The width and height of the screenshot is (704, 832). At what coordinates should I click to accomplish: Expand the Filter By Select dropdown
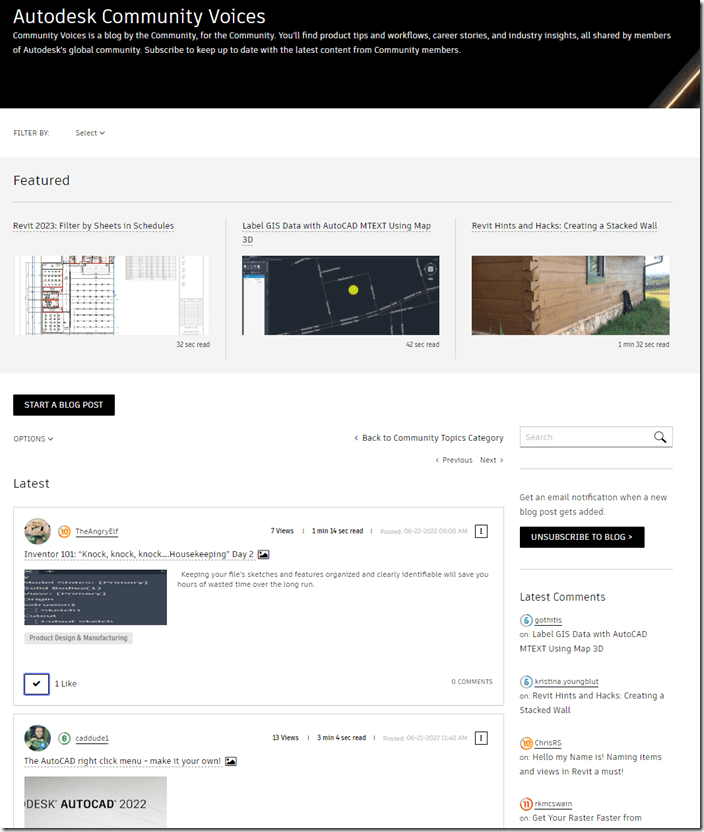pos(89,133)
